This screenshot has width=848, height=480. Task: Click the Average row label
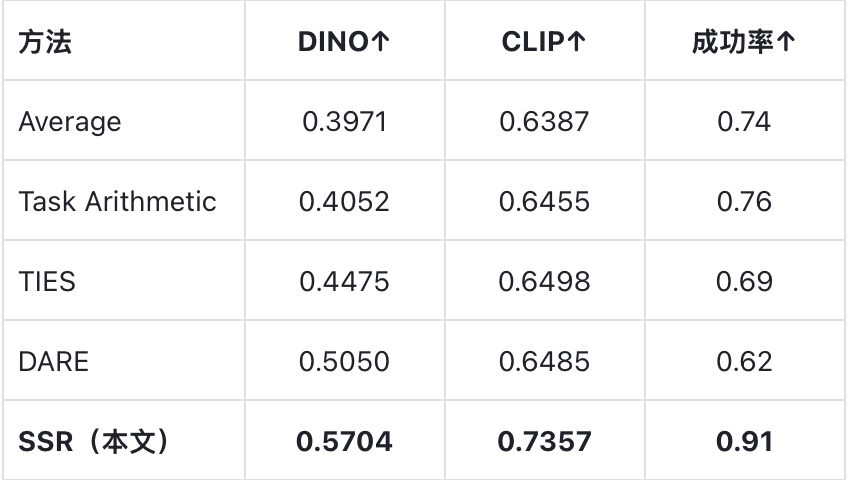click(x=70, y=122)
